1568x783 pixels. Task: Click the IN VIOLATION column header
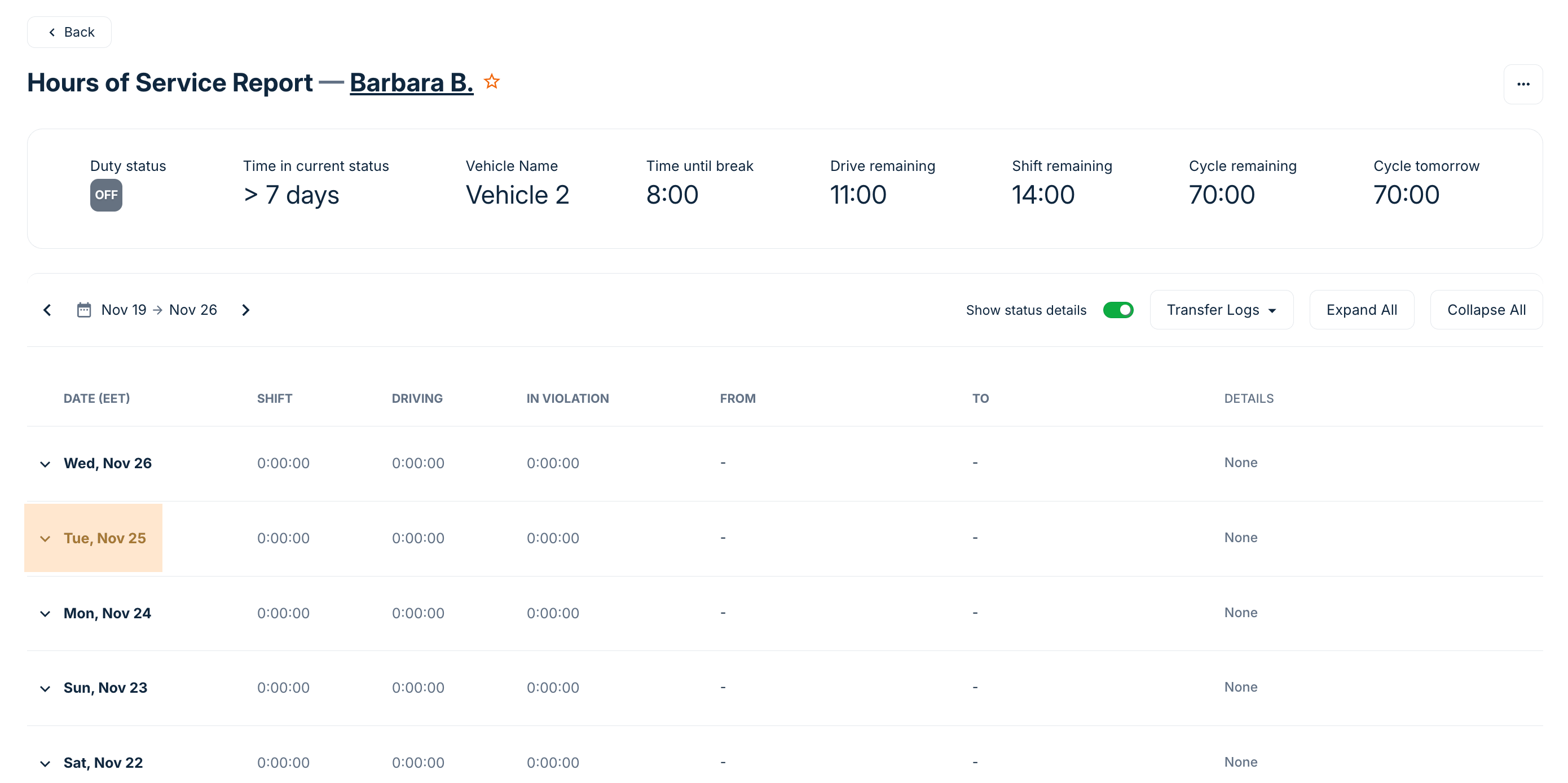coord(567,398)
